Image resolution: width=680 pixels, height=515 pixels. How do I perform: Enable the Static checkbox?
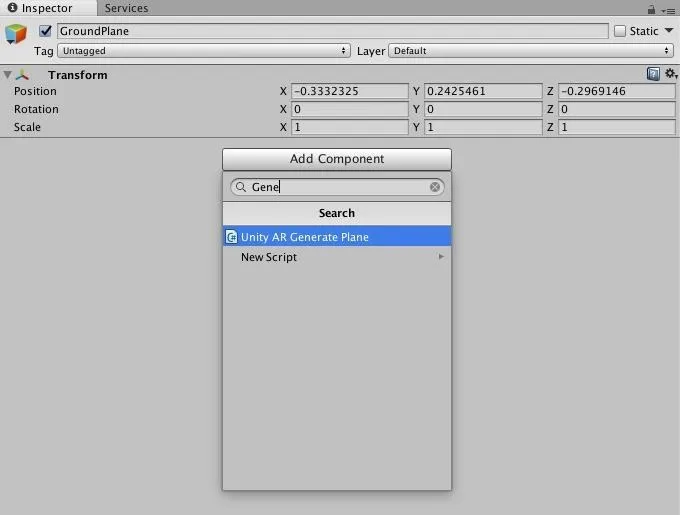620,31
